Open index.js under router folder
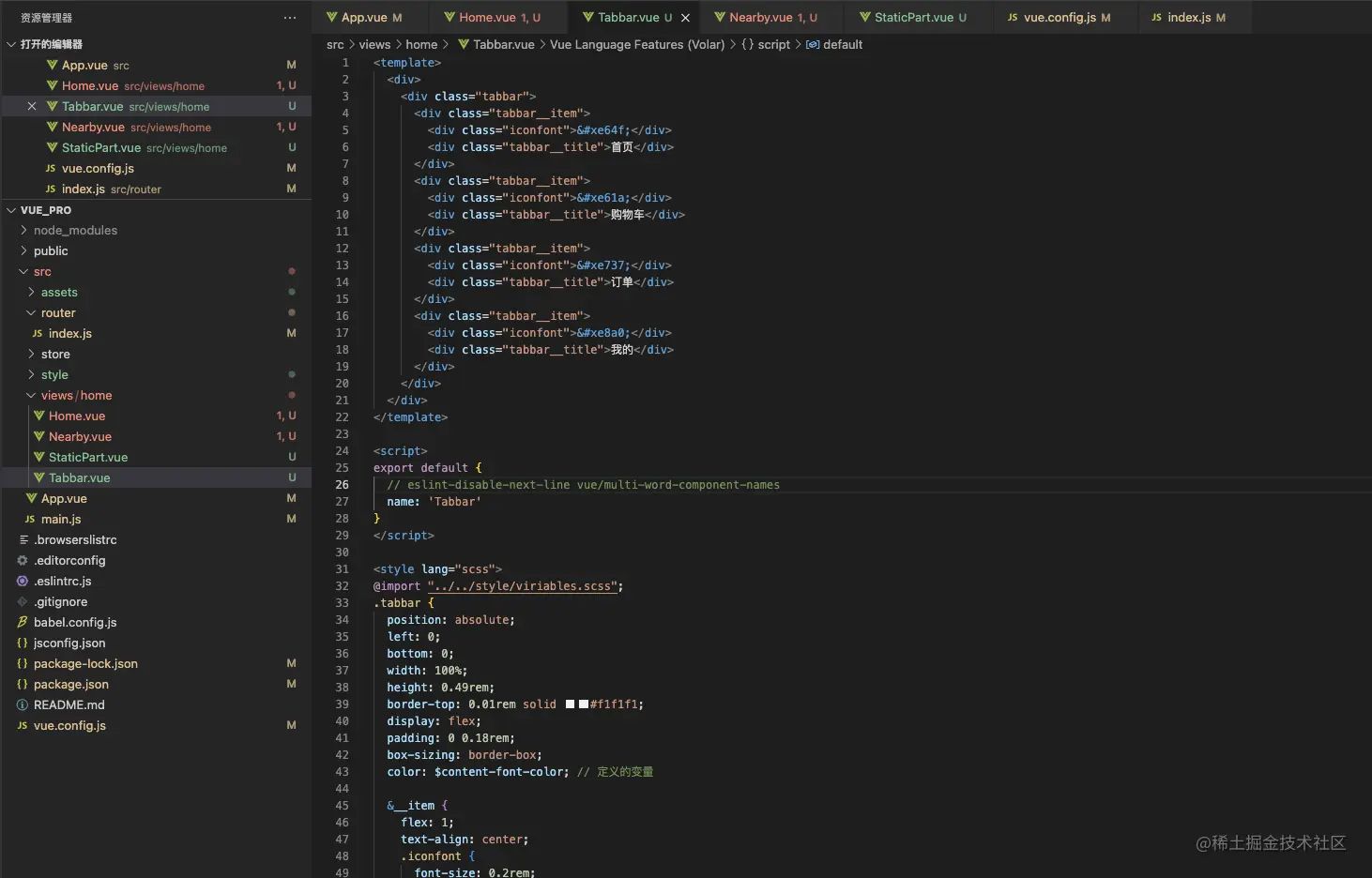 [x=156, y=333]
